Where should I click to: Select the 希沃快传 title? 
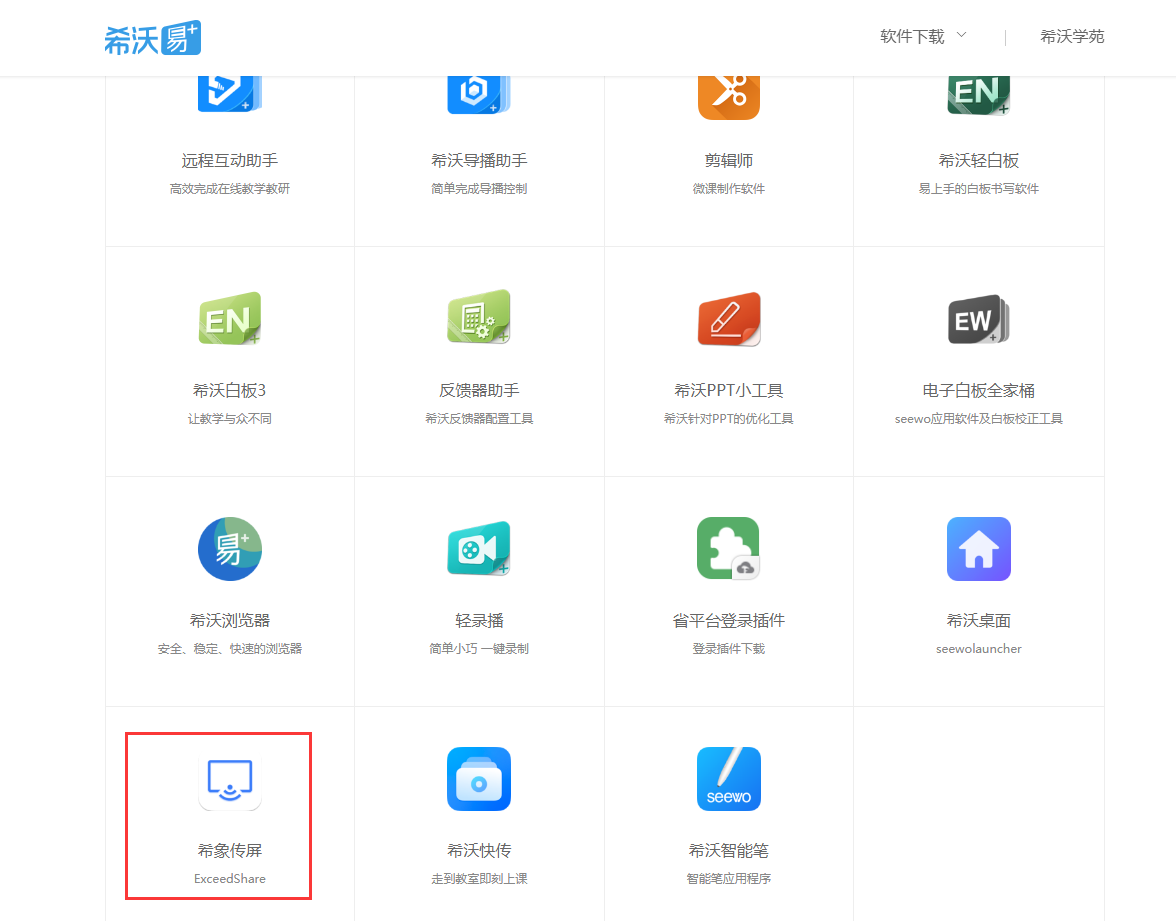coord(478,851)
